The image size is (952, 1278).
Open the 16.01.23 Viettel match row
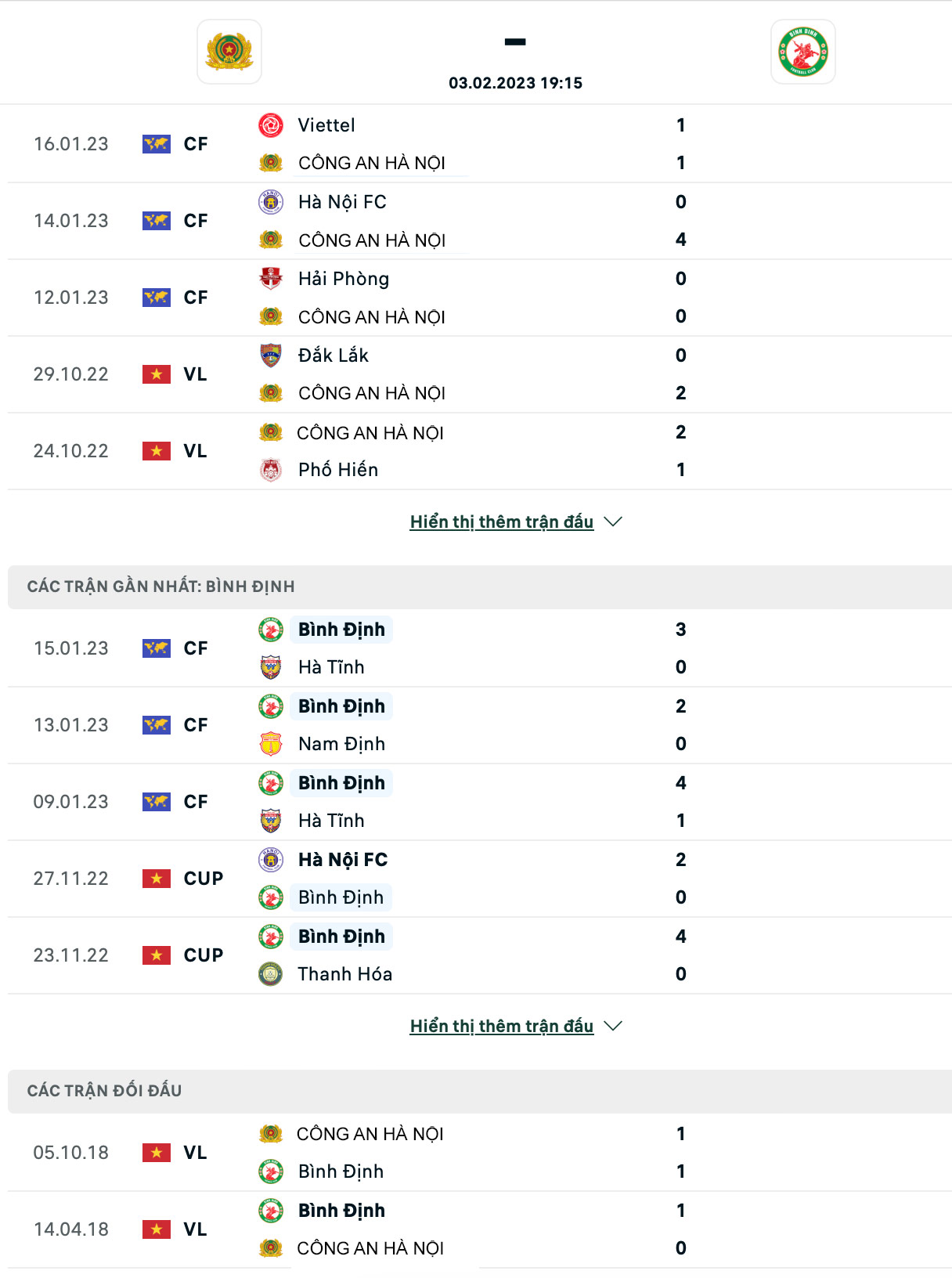(x=480, y=144)
